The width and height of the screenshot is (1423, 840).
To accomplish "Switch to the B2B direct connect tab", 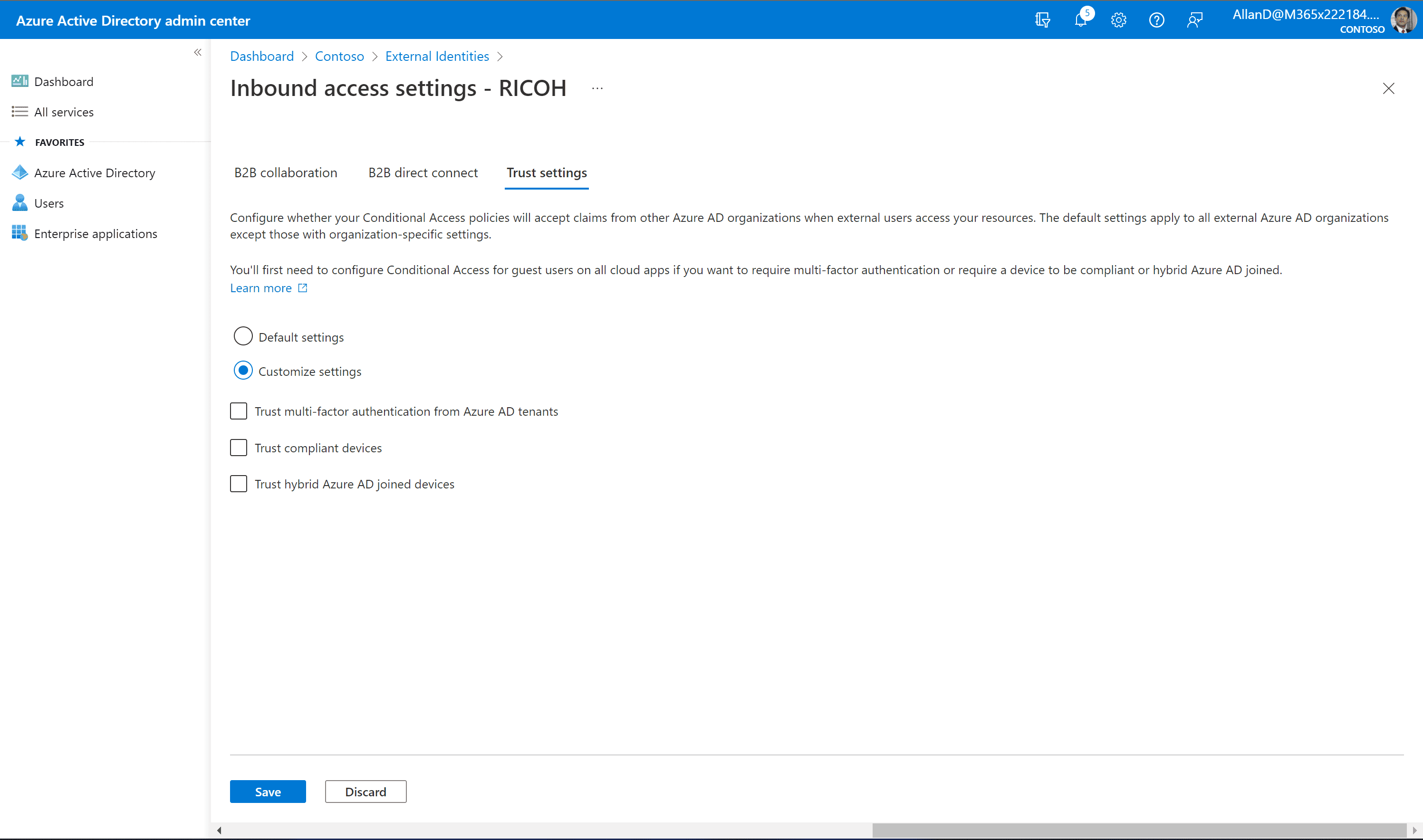I will point(423,172).
